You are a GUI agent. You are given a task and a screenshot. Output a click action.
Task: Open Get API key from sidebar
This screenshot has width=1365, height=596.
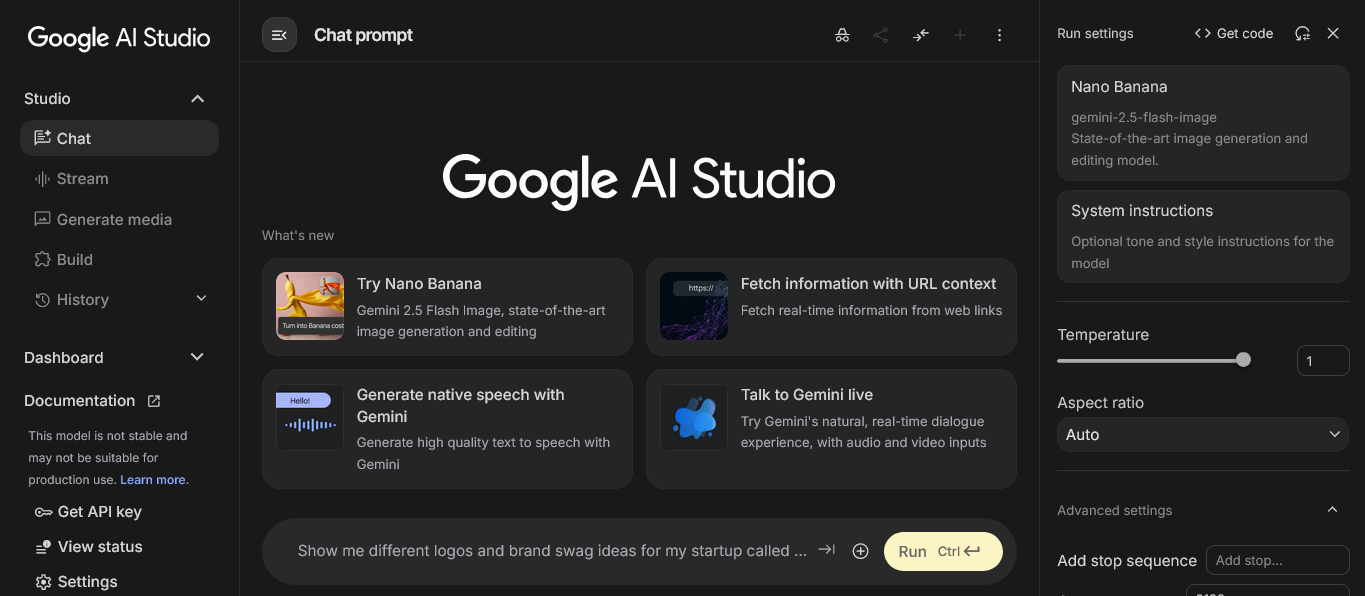click(x=88, y=512)
